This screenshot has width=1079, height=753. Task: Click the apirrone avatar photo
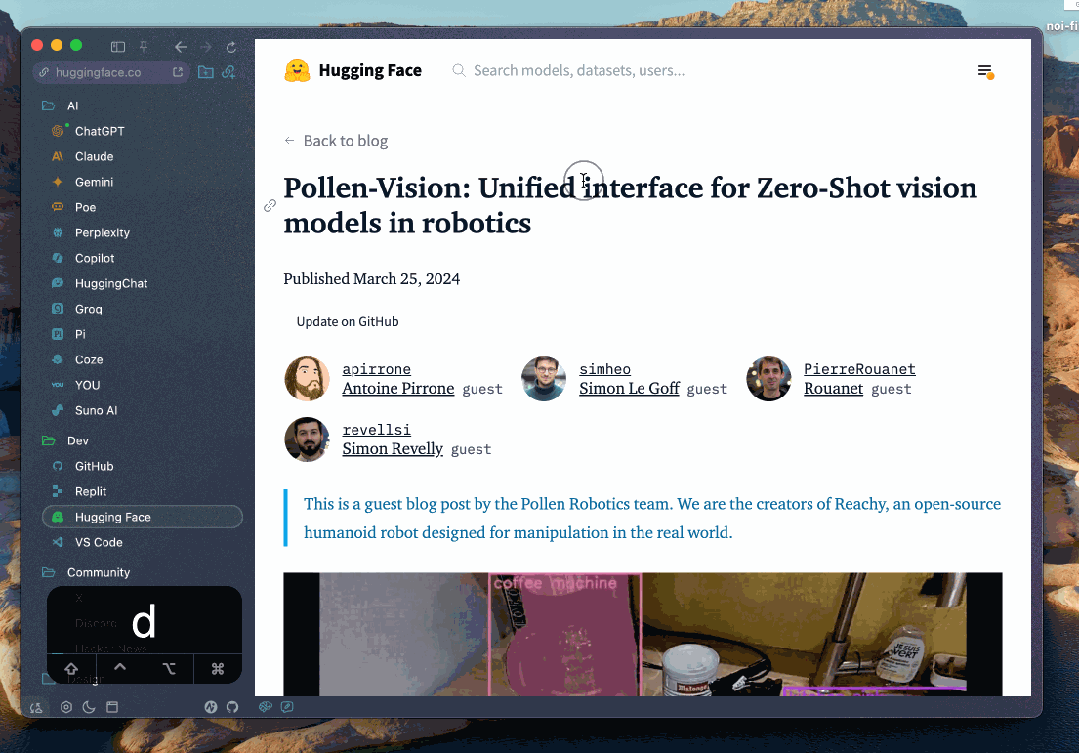pos(307,379)
